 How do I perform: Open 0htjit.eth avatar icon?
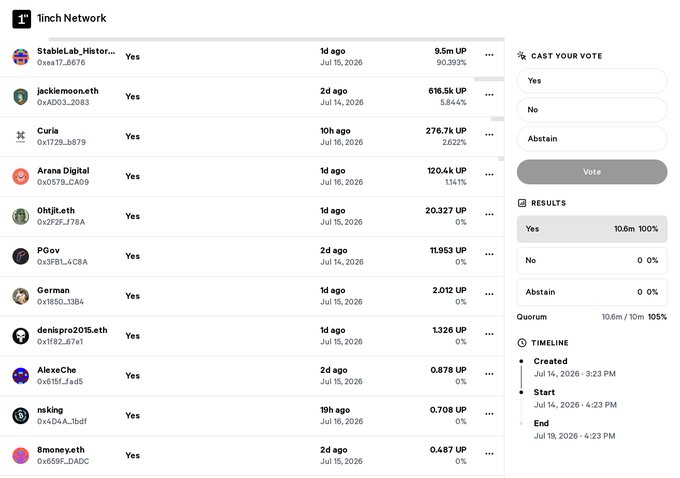(x=20, y=216)
